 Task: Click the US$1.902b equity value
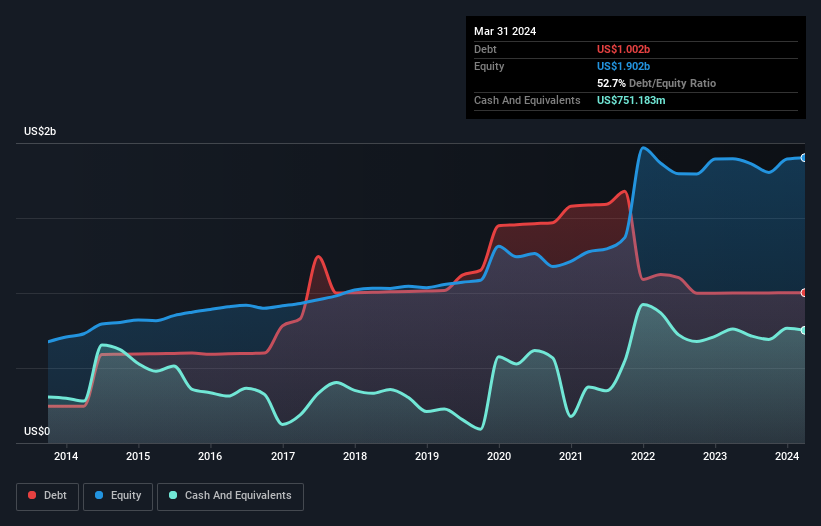(x=623, y=66)
